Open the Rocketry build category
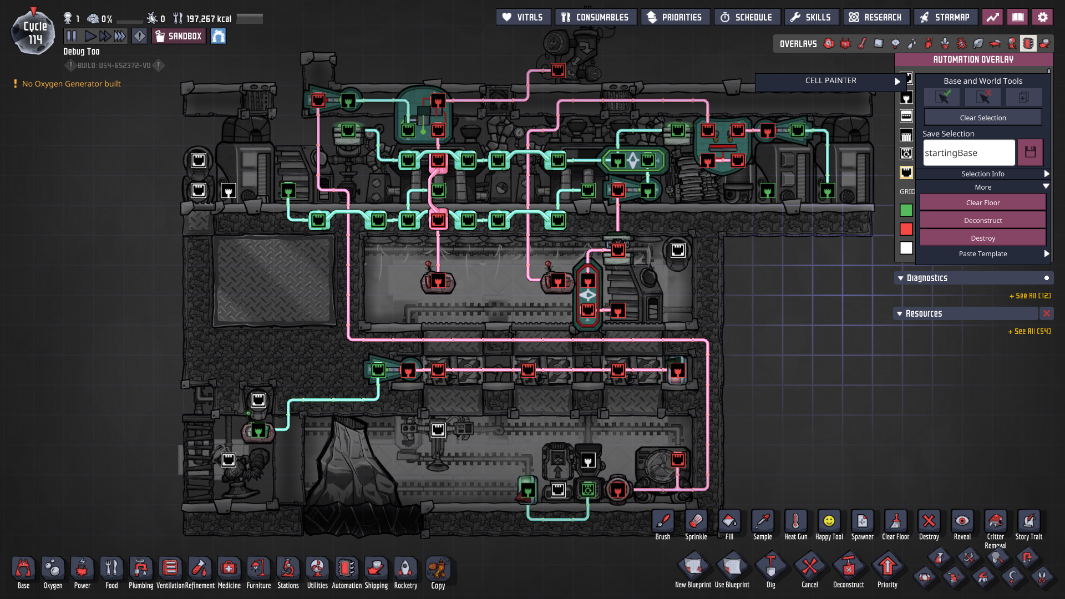The width and height of the screenshot is (1065, 599). click(x=405, y=568)
